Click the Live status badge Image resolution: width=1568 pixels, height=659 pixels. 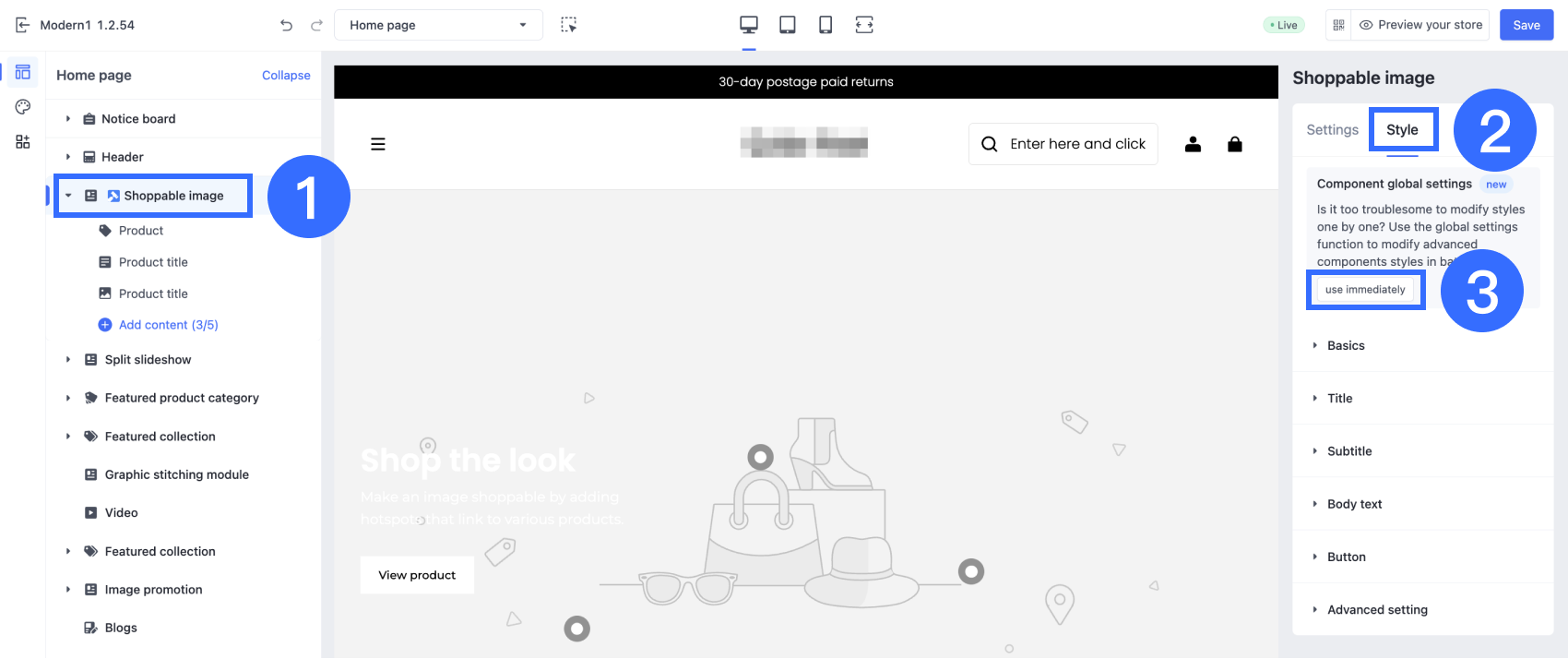1283,25
